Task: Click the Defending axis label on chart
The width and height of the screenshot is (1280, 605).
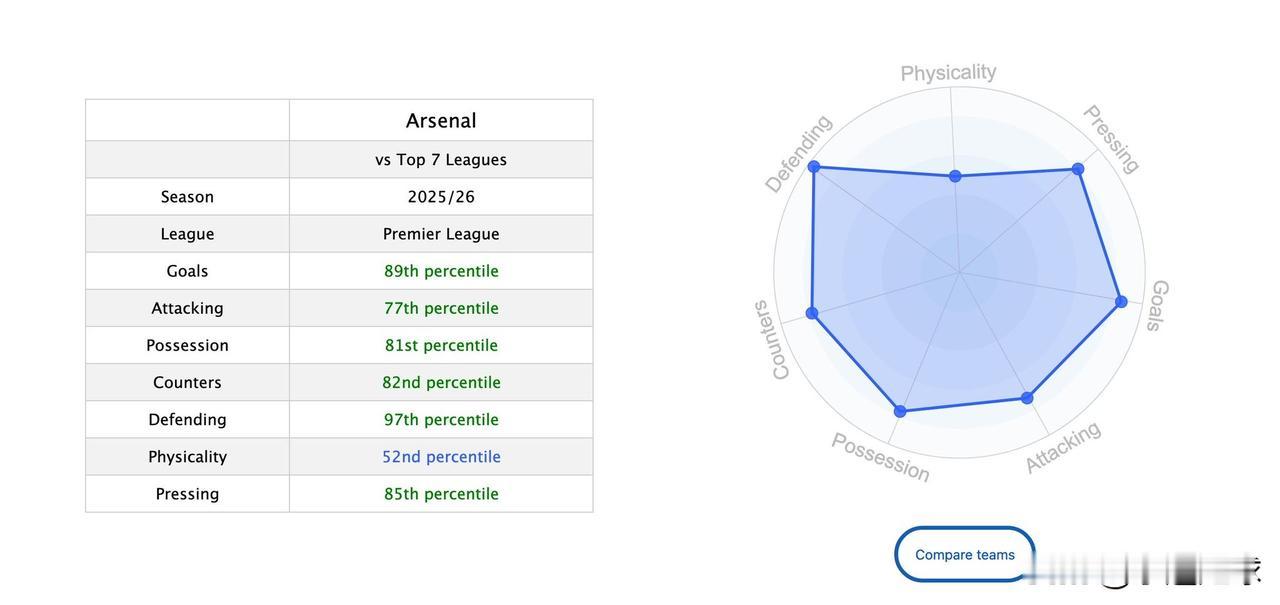Action: point(798,153)
